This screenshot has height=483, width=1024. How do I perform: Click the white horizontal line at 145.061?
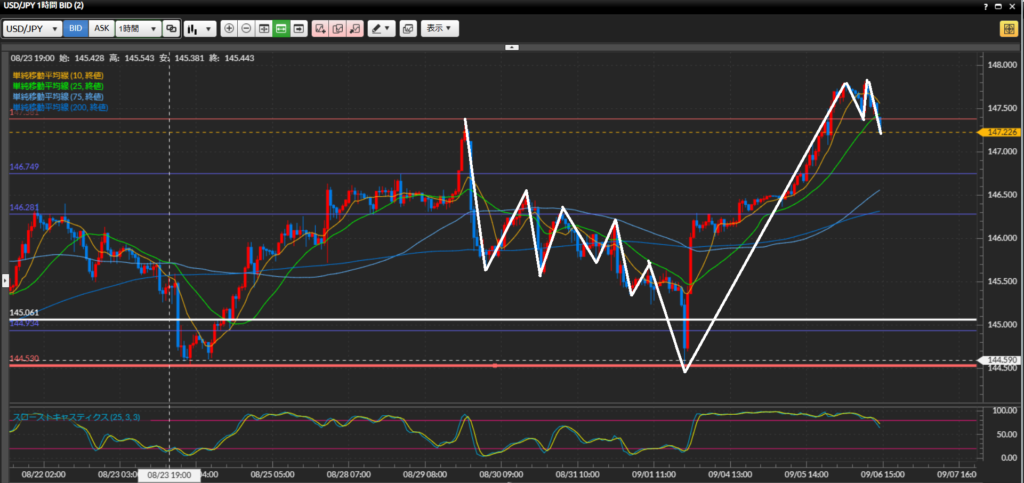(x=500, y=320)
